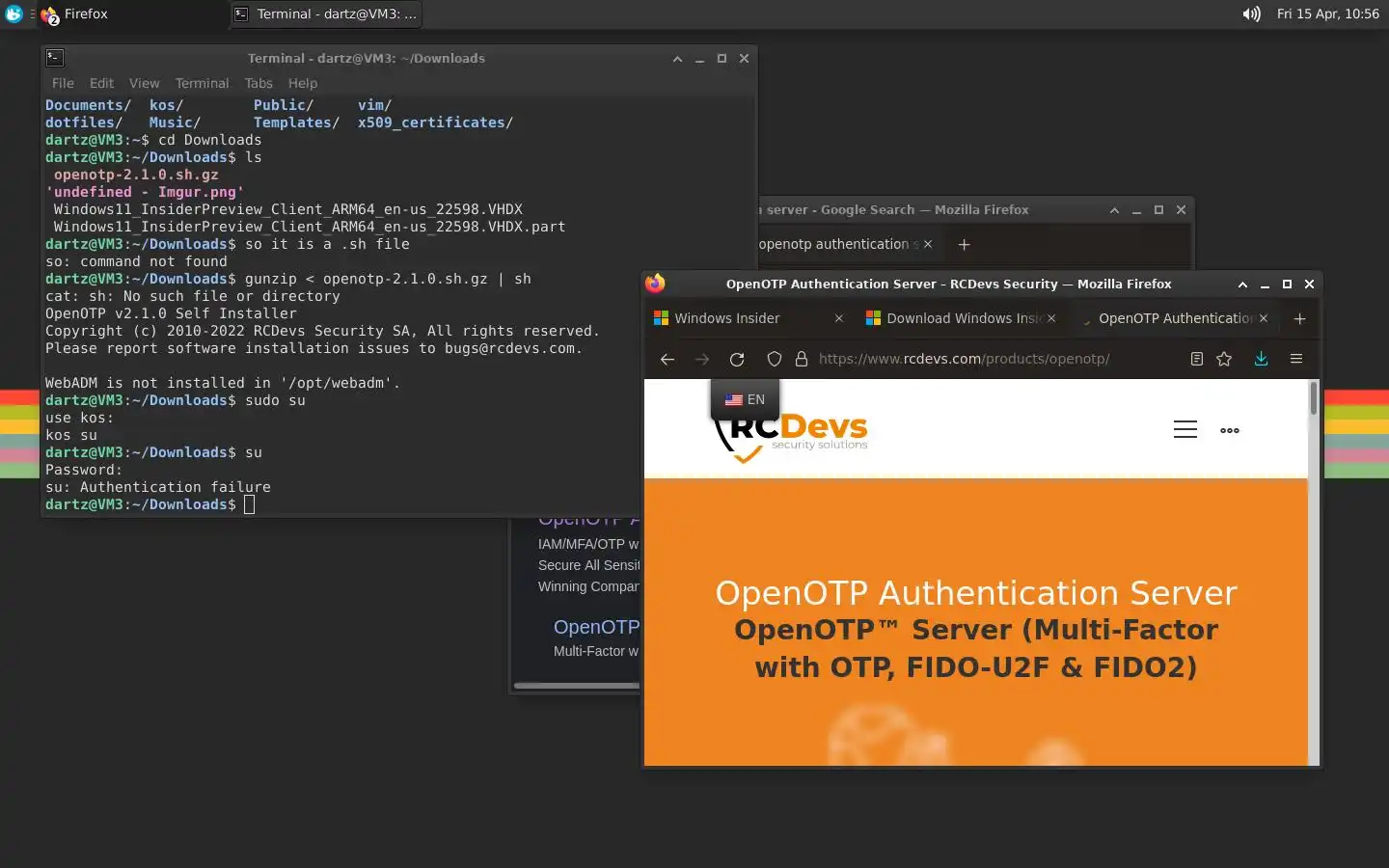Switch to the Windows Insider tab
Screen dimensions: 1389x868
[x=749, y=318]
